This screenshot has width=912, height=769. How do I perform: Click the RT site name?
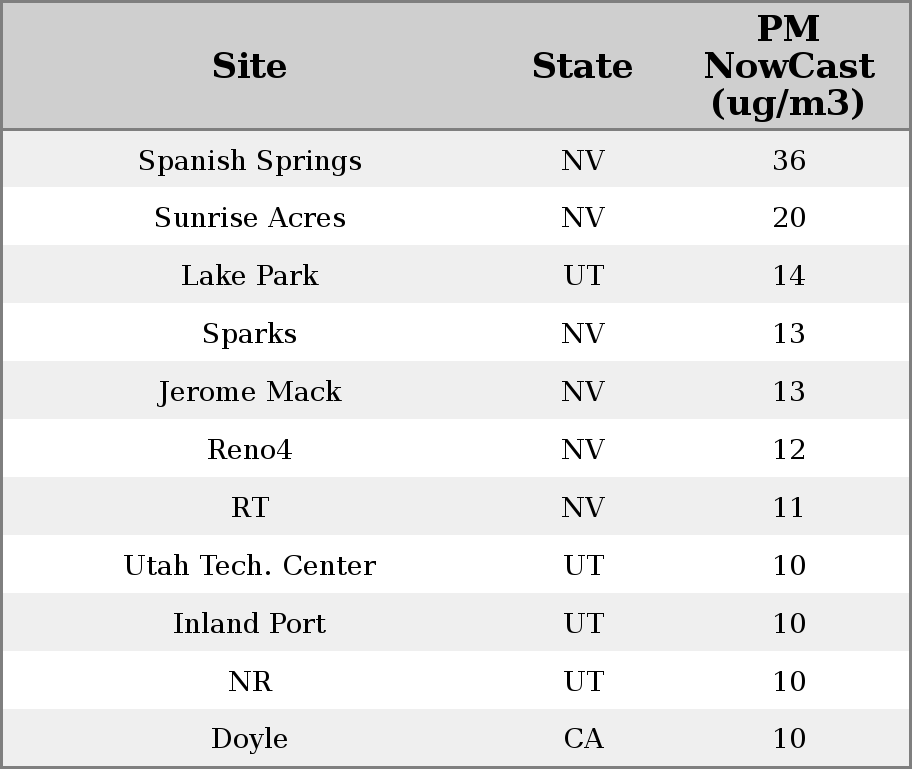click(249, 508)
